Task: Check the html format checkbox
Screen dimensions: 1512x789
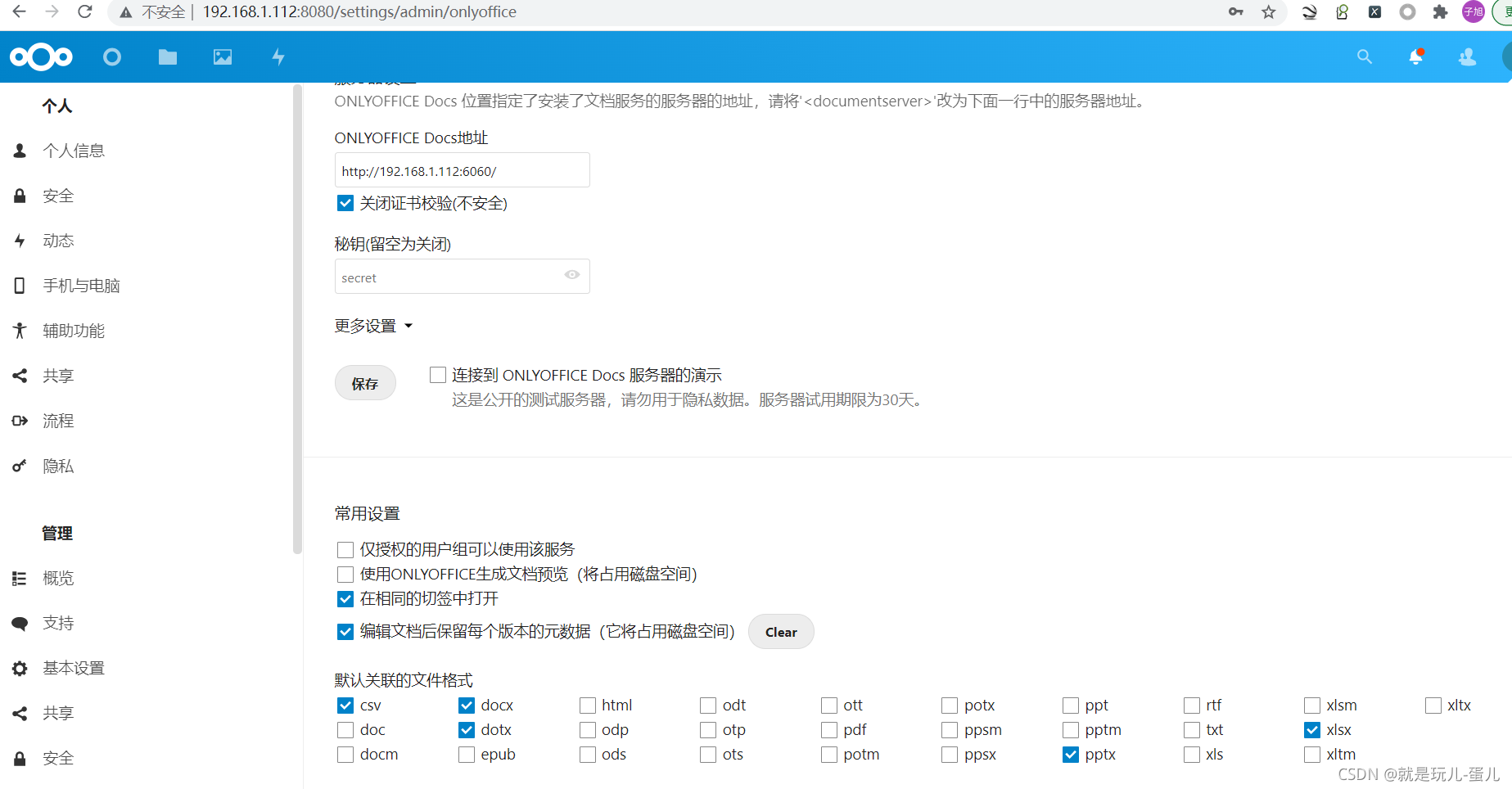Action: [588, 705]
